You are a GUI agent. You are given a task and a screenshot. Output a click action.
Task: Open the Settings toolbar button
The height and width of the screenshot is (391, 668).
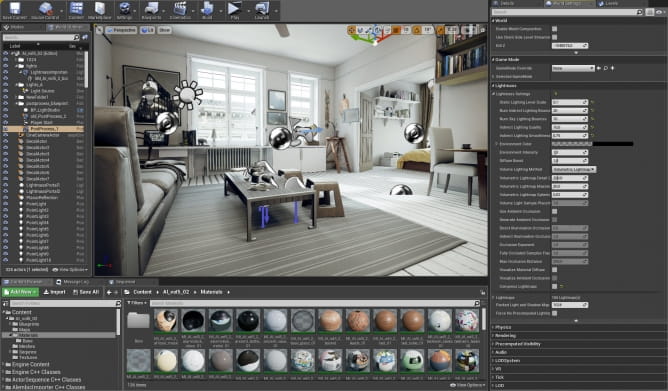124,10
